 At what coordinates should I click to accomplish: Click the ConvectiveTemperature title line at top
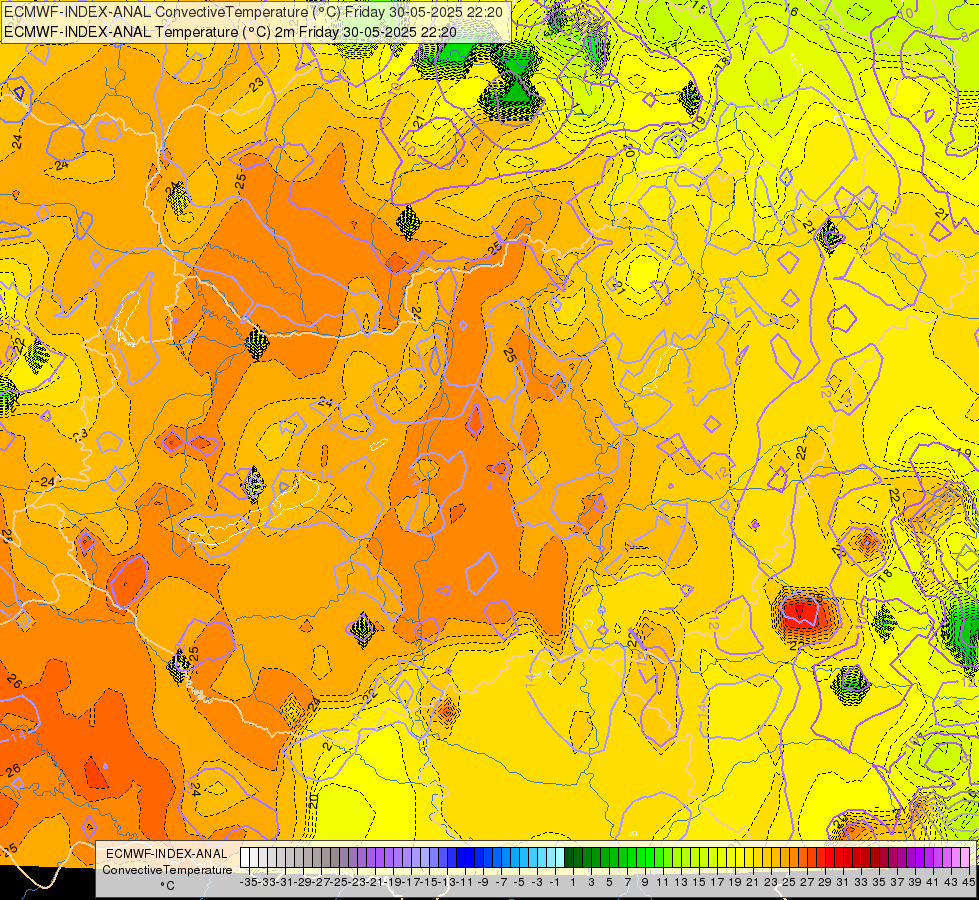(x=255, y=11)
